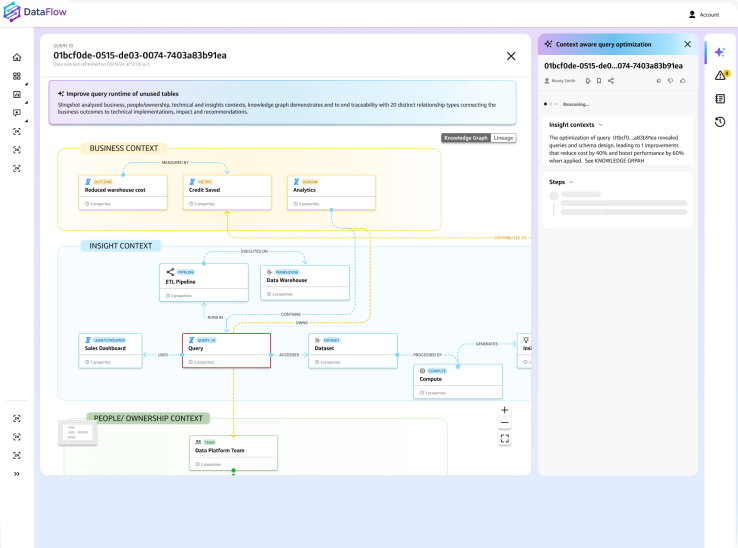738x548 pixels.
Task: Click the INSIGHT CONTEXT label
Action: pos(120,246)
